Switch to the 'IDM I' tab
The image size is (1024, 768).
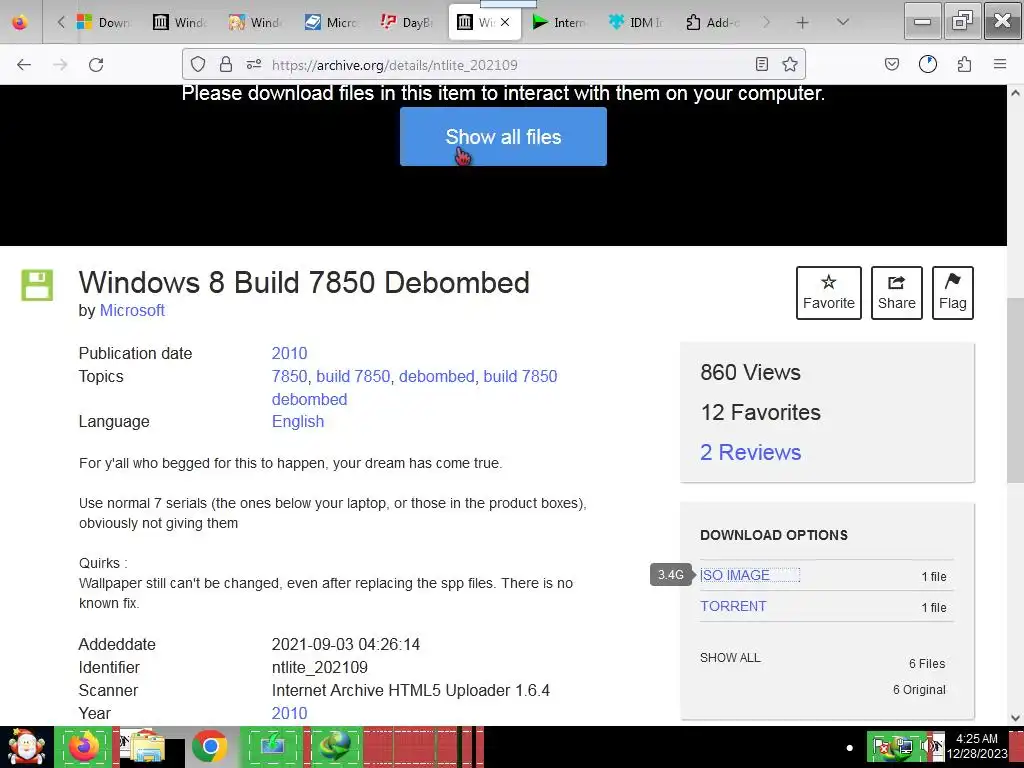click(x=635, y=22)
